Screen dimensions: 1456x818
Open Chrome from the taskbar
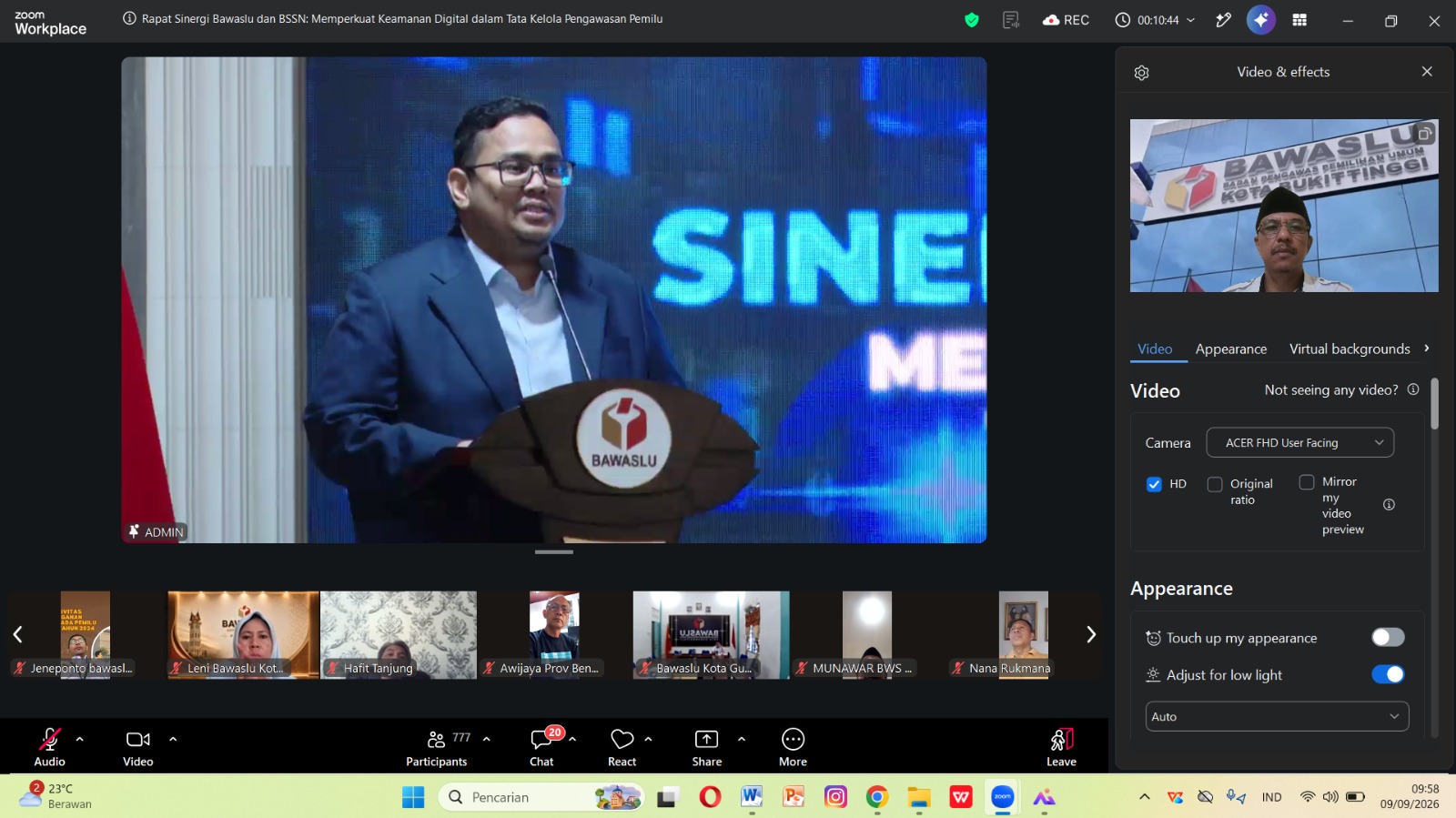(x=877, y=797)
